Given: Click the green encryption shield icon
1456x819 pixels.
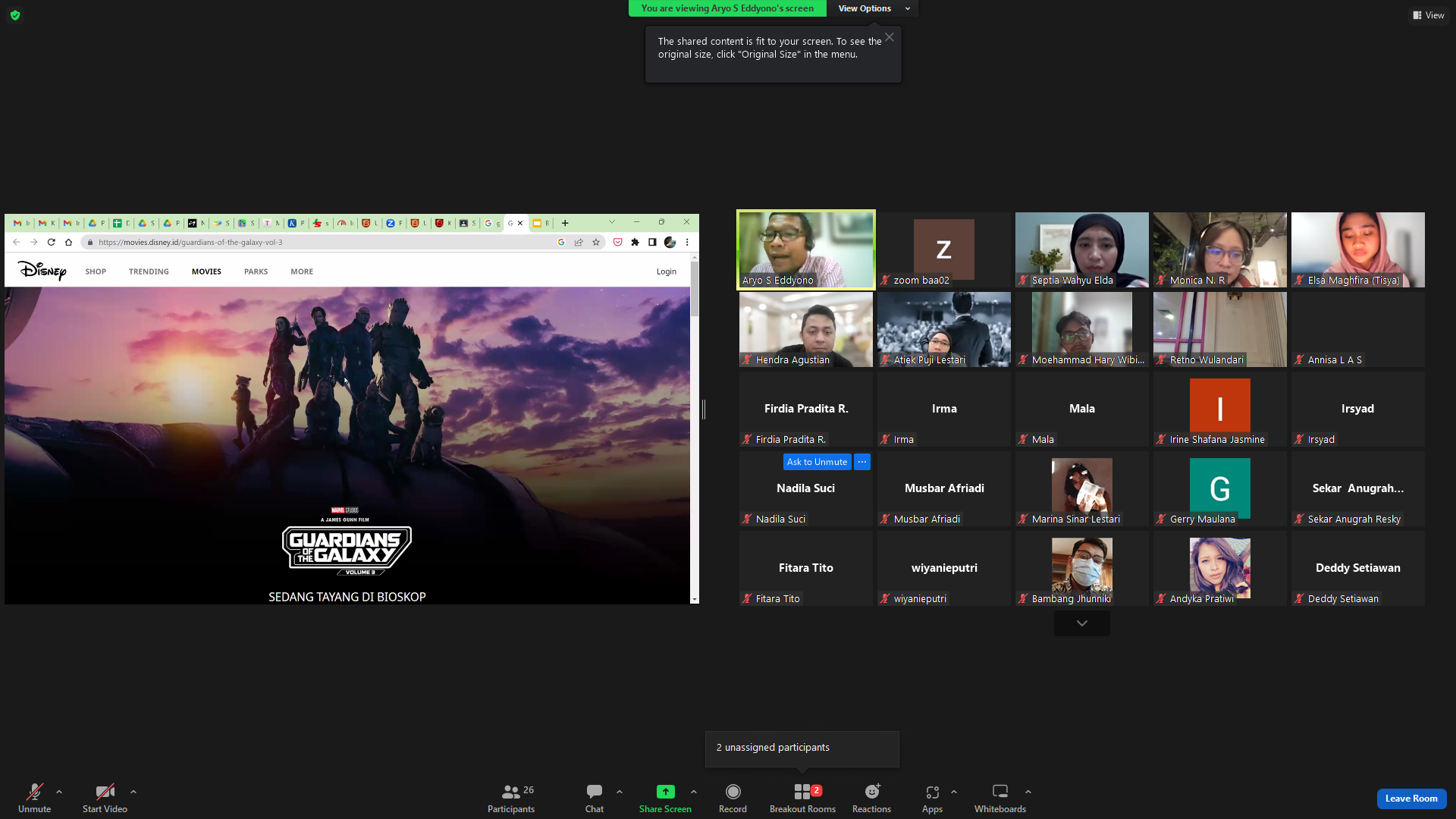Looking at the screenshot, I should pos(15,15).
